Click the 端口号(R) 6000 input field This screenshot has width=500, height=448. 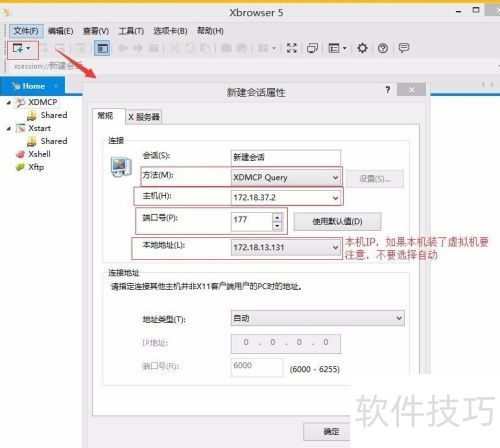tap(257, 367)
